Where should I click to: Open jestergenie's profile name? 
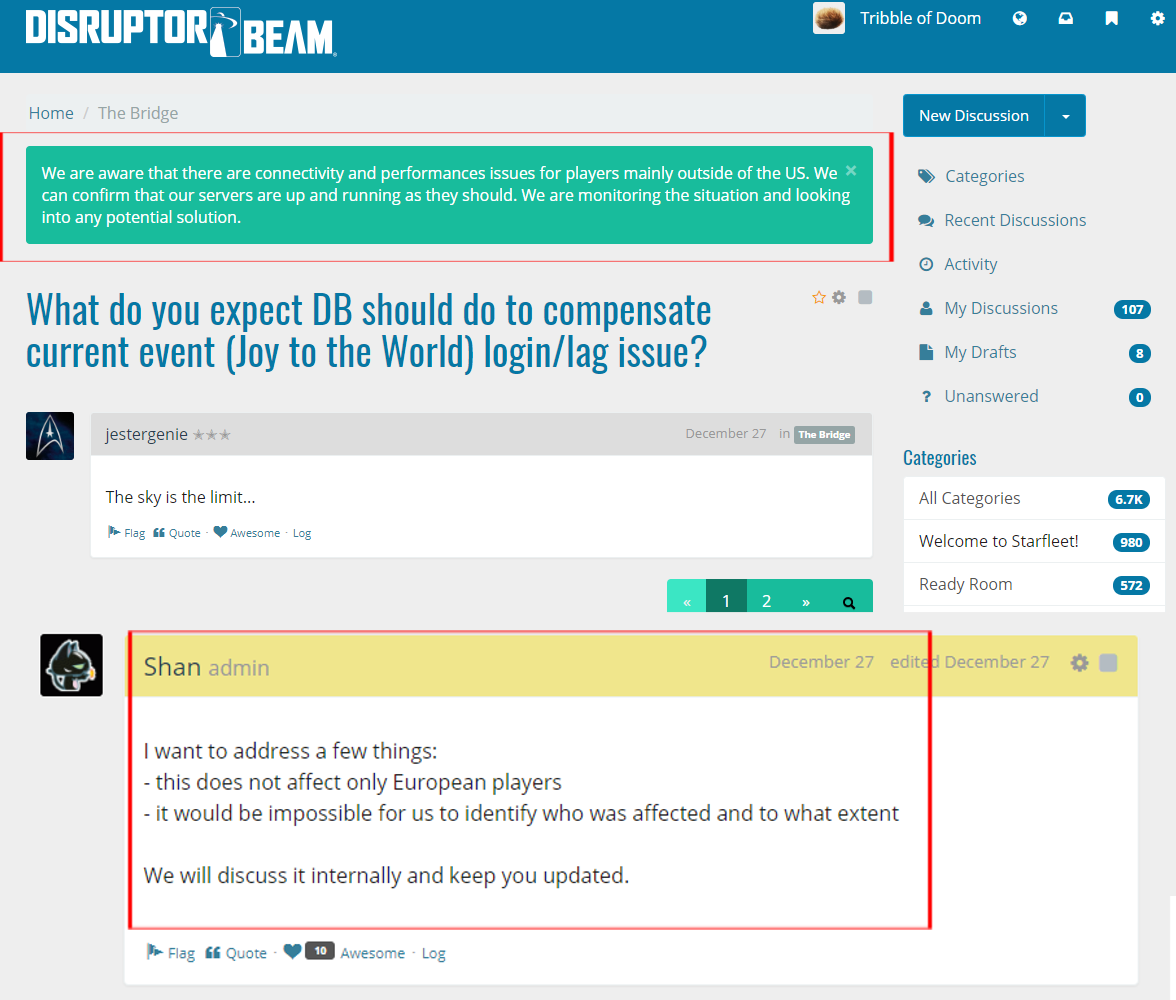click(x=146, y=434)
